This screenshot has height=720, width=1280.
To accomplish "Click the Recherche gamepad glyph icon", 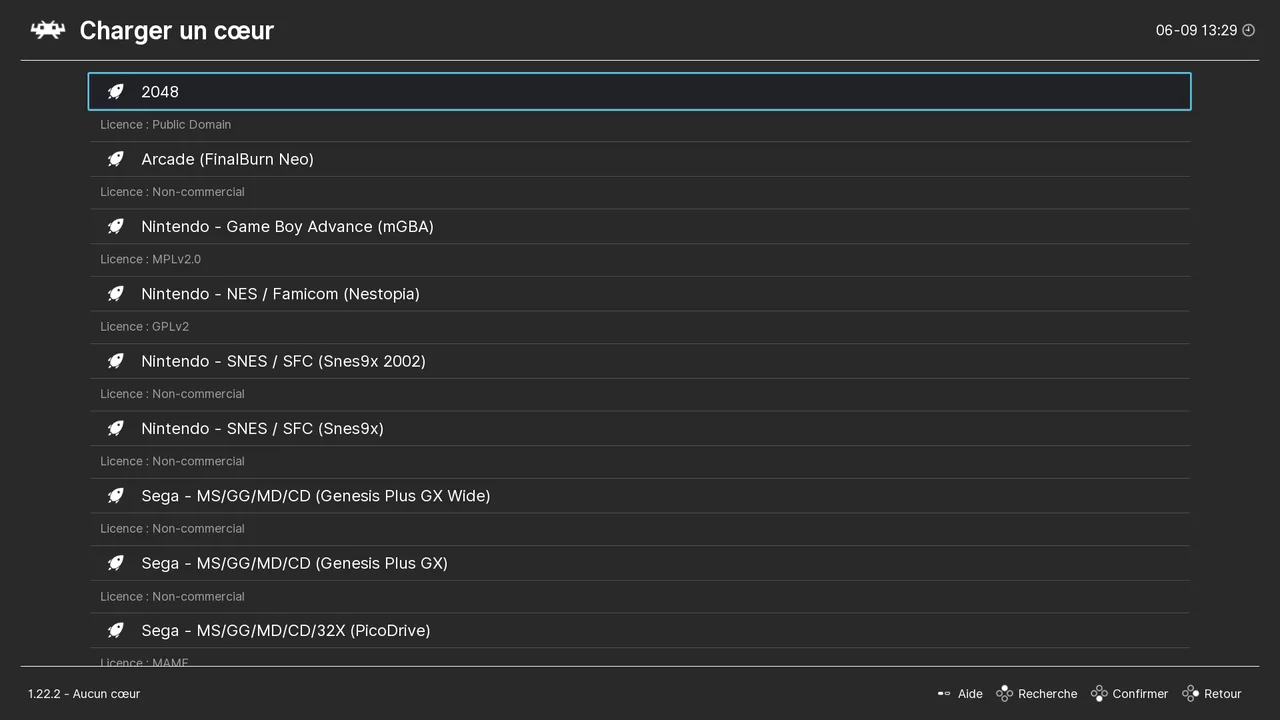I will point(1004,693).
